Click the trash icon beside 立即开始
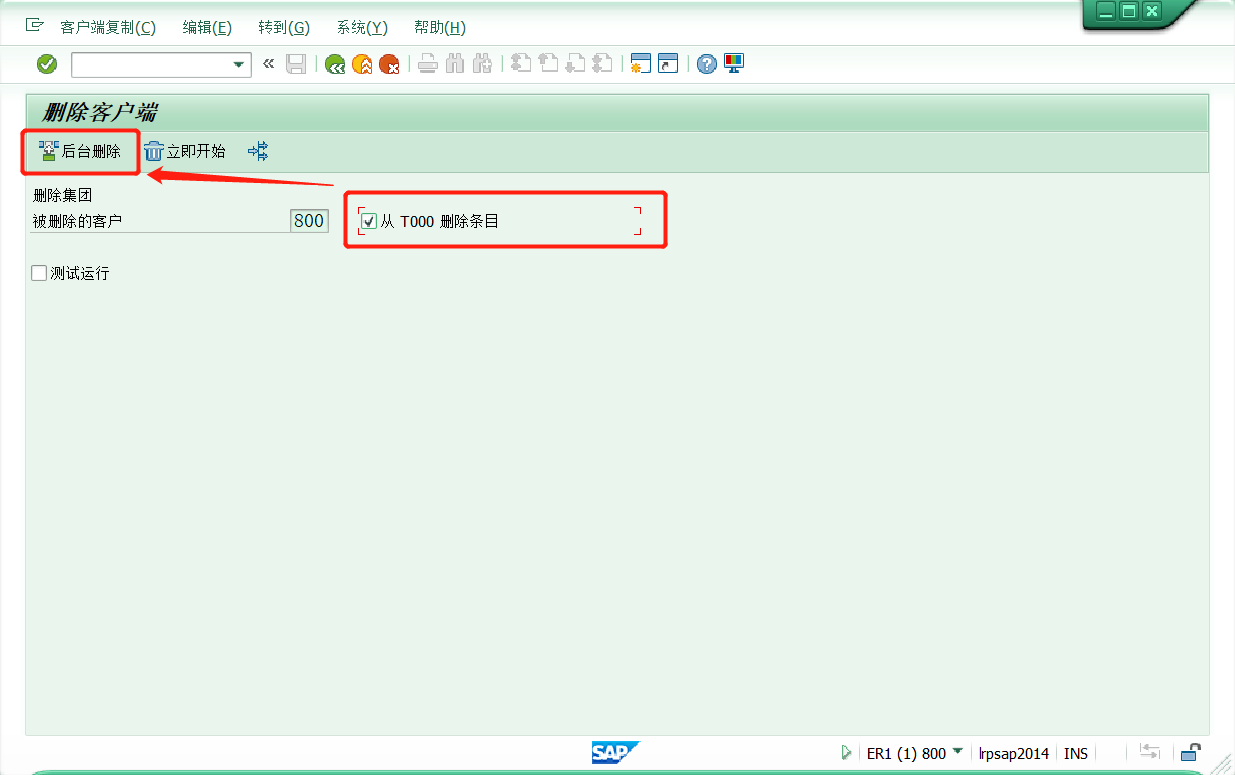Image resolution: width=1235 pixels, height=775 pixels. tap(152, 151)
